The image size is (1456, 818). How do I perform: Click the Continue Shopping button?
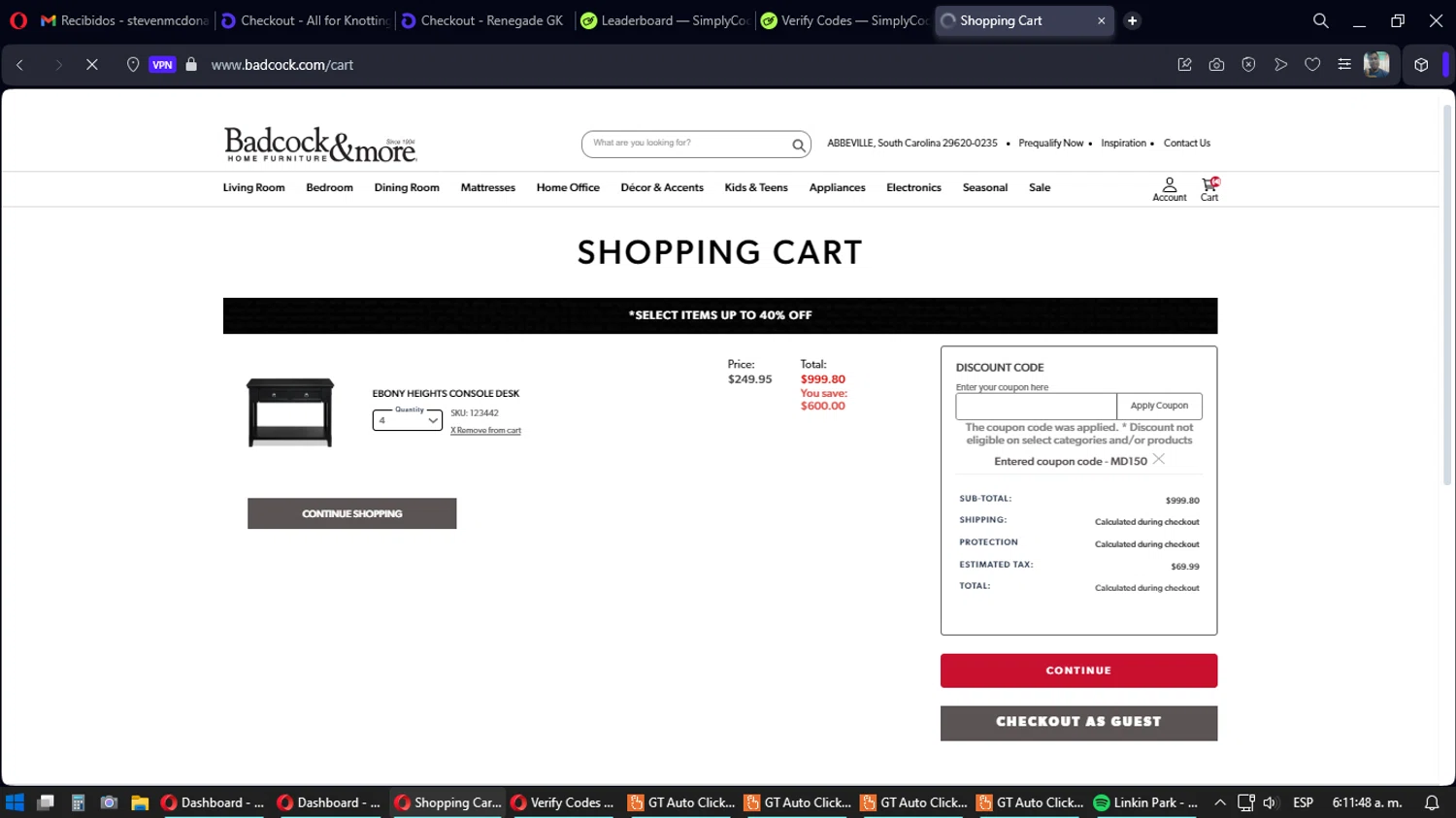pyautogui.click(x=352, y=513)
